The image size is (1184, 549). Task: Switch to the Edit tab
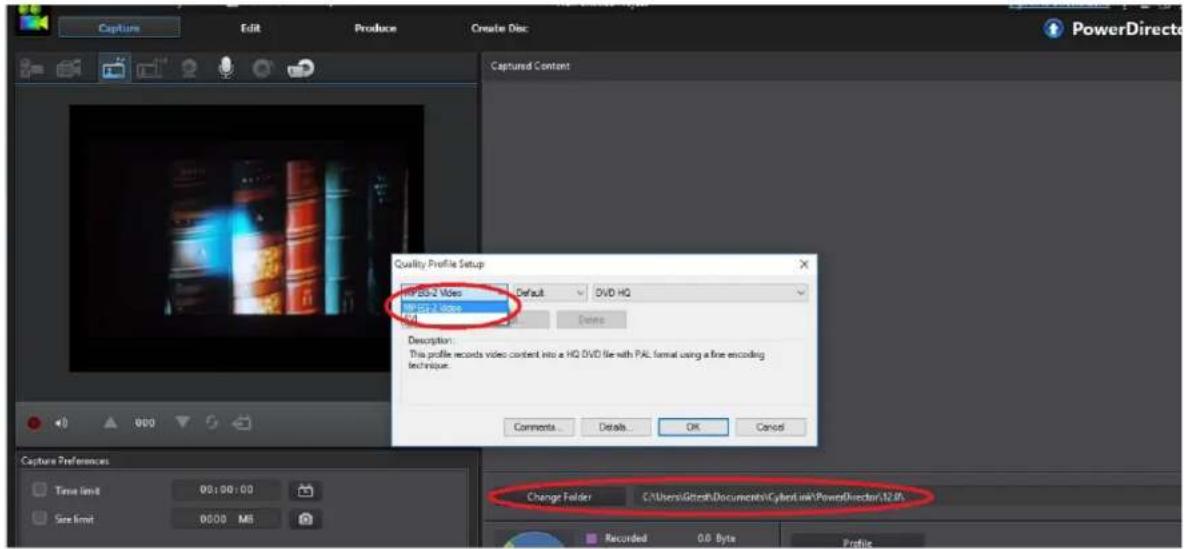point(251,28)
